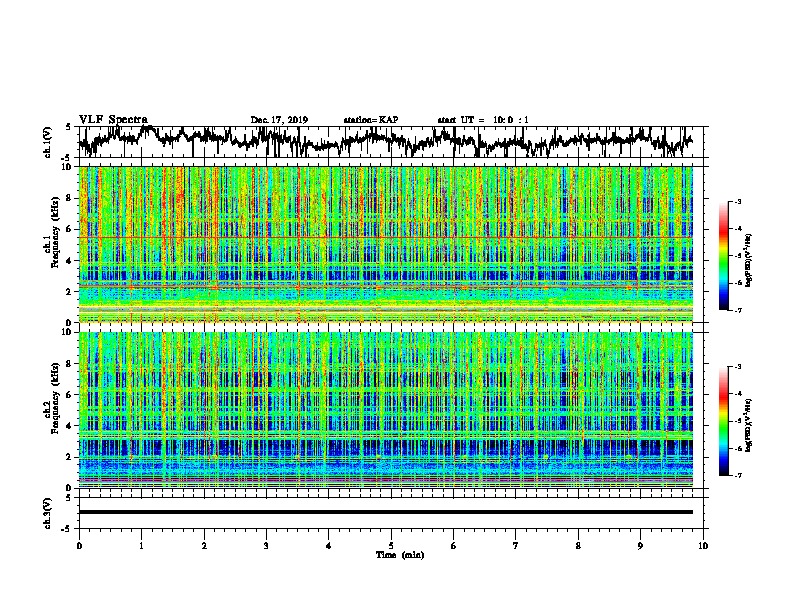Click the "ch.3(V)" axis label
This screenshot has width=792, height=612.
[x=48, y=513]
